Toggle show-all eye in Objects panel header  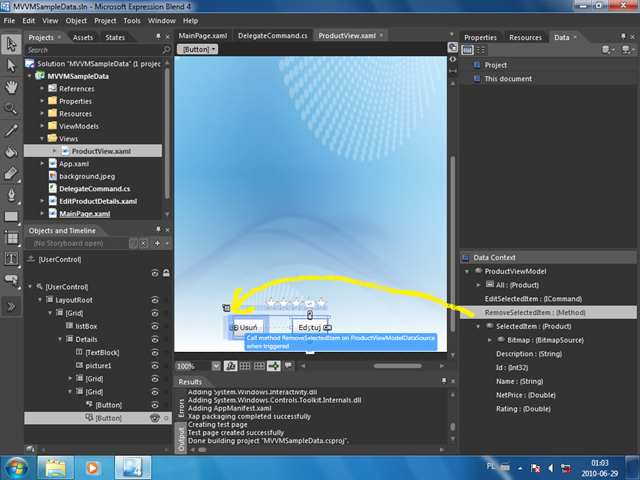[155, 273]
